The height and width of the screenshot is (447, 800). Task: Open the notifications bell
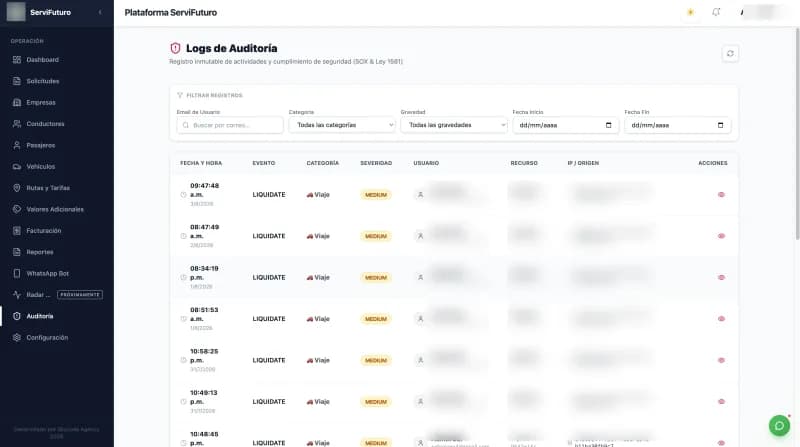pyautogui.click(x=716, y=12)
